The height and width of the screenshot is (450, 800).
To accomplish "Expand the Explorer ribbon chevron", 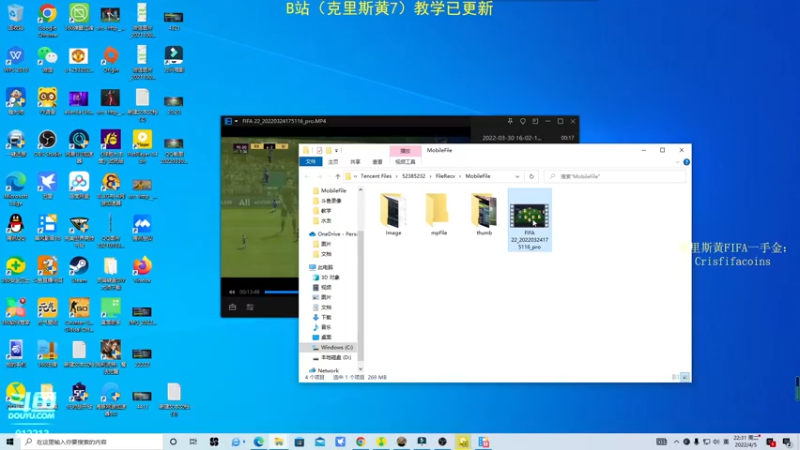I will [677, 162].
